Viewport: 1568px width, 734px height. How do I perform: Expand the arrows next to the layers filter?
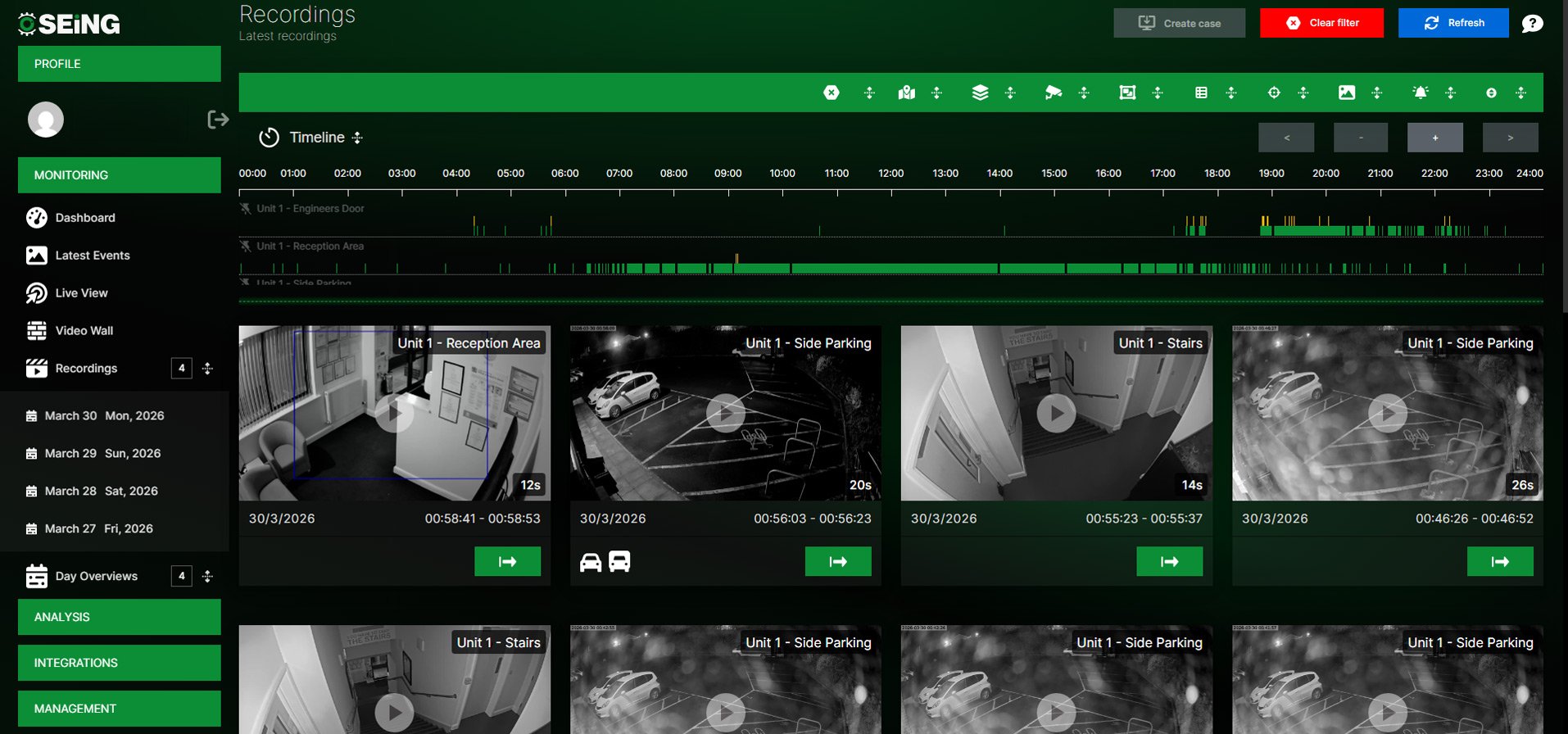tap(1010, 93)
